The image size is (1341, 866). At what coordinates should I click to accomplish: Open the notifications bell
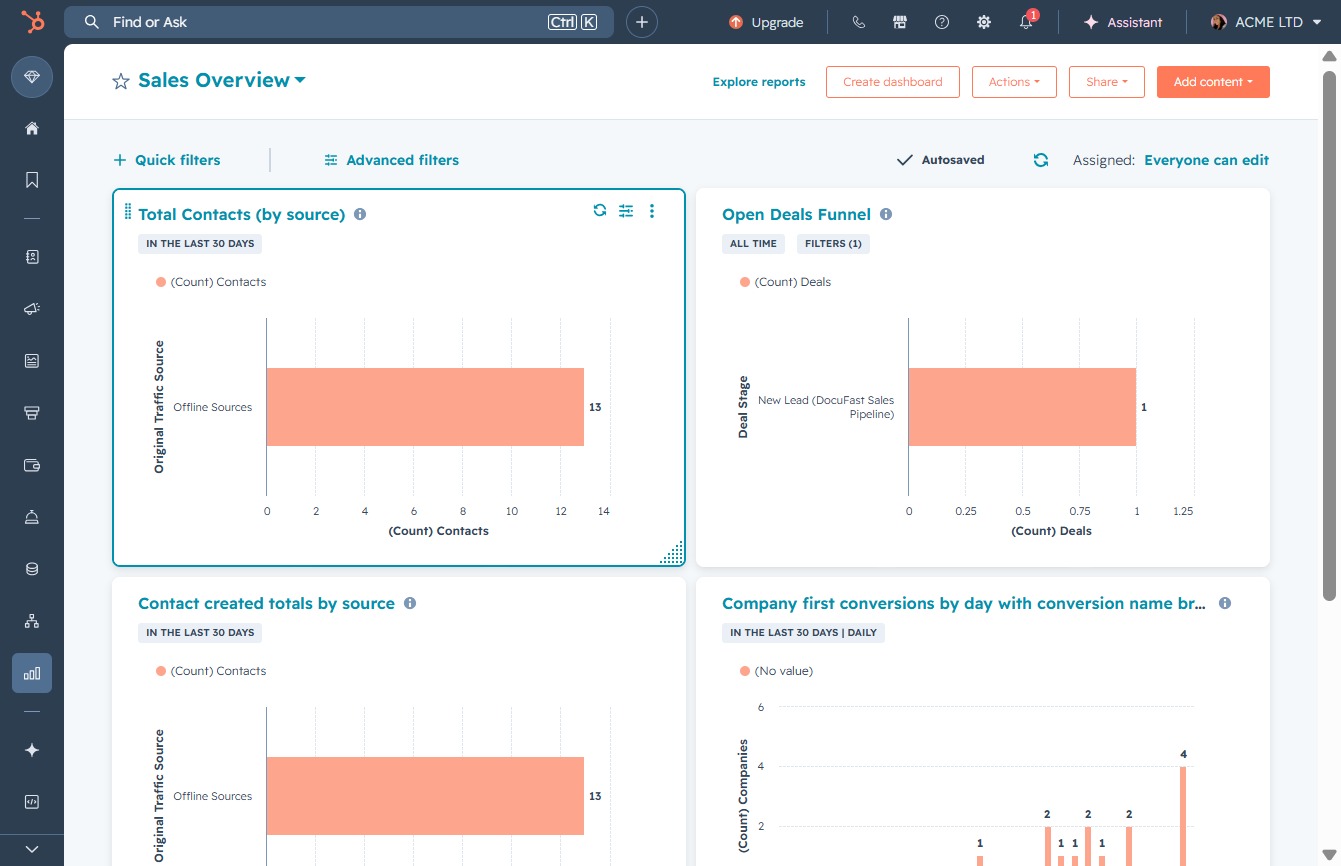1027,22
